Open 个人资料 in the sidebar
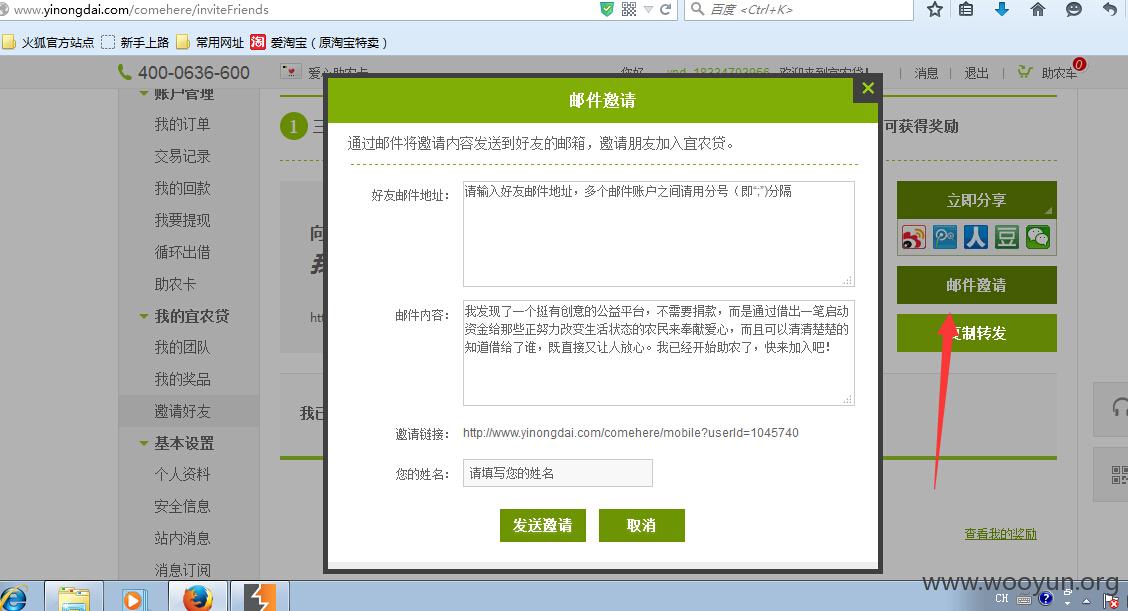 (182, 474)
